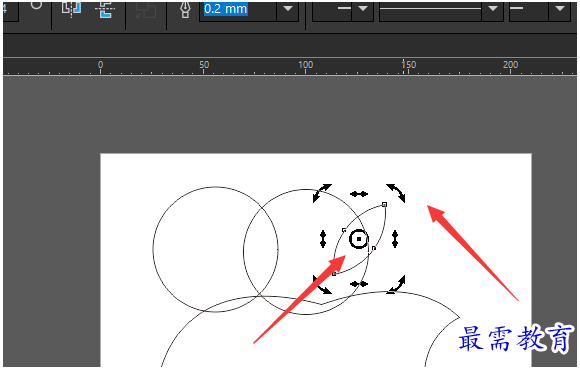The width and height of the screenshot is (580, 370).
Task: Click the Mirror vertically icon
Action: pos(106,9)
